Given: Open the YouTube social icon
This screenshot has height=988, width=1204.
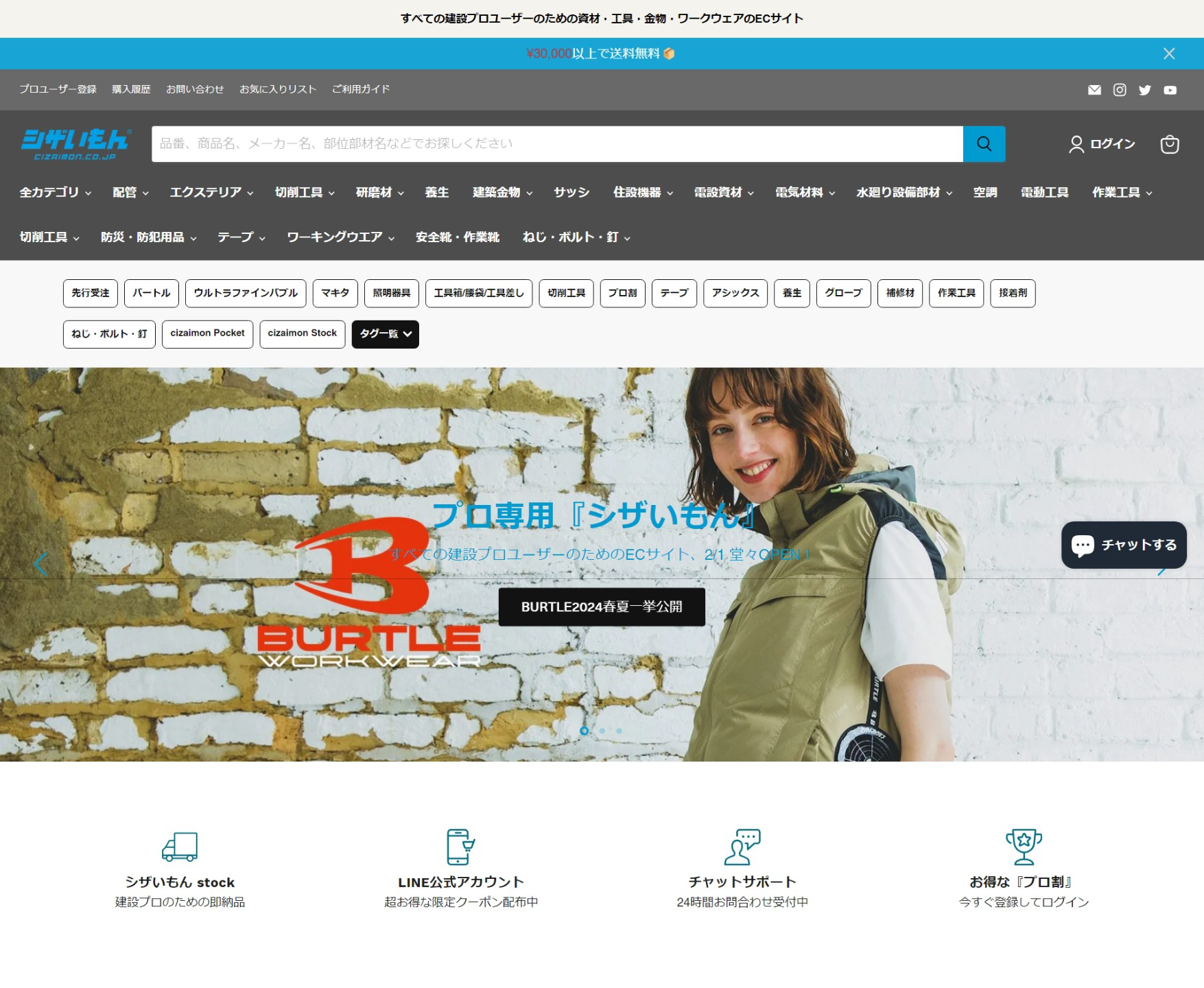Looking at the screenshot, I should (x=1170, y=90).
